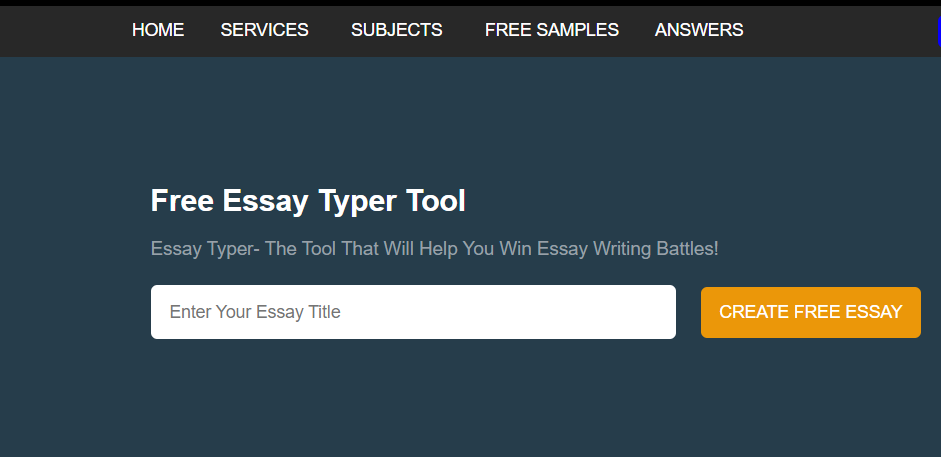The image size is (941, 457).
Task: Select the Free Essay Typer Tool heading
Action: pos(308,201)
